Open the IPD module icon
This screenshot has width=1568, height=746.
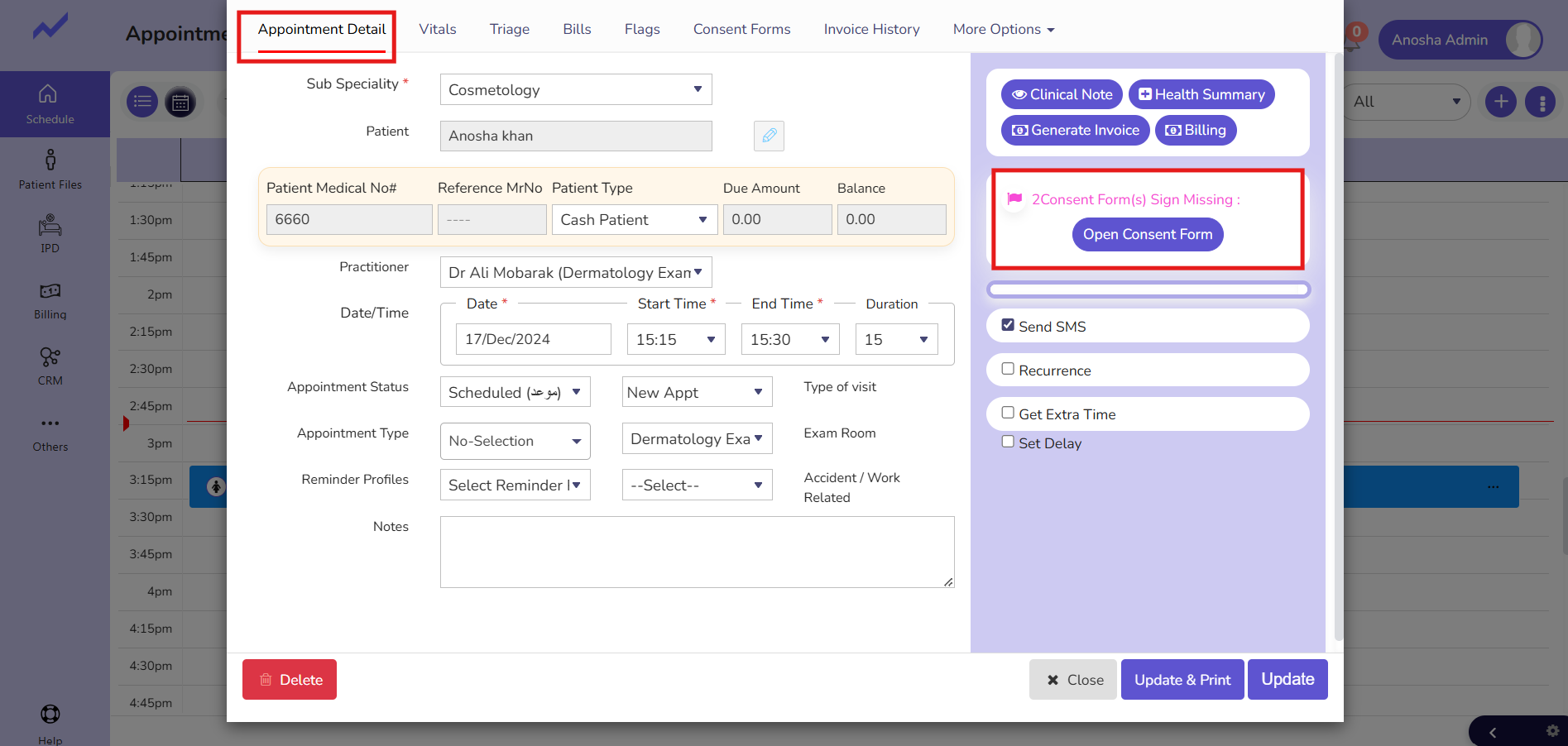(x=50, y=233)
